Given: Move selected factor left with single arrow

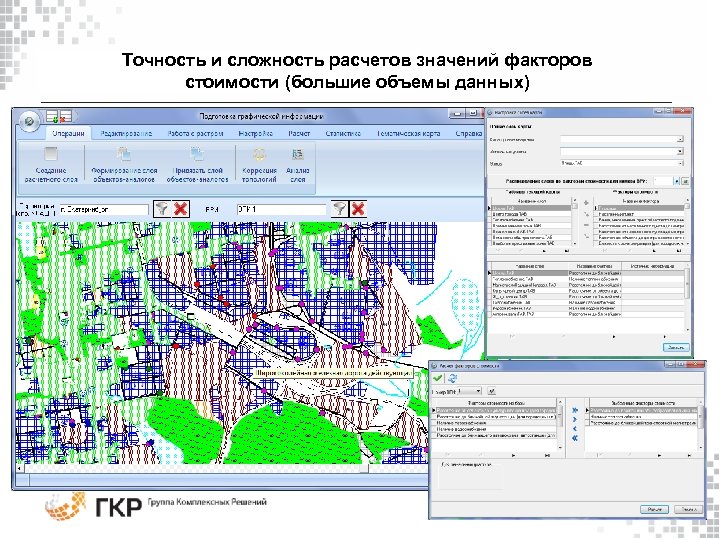Looking at the screenshot, I should tap(574, 428).
